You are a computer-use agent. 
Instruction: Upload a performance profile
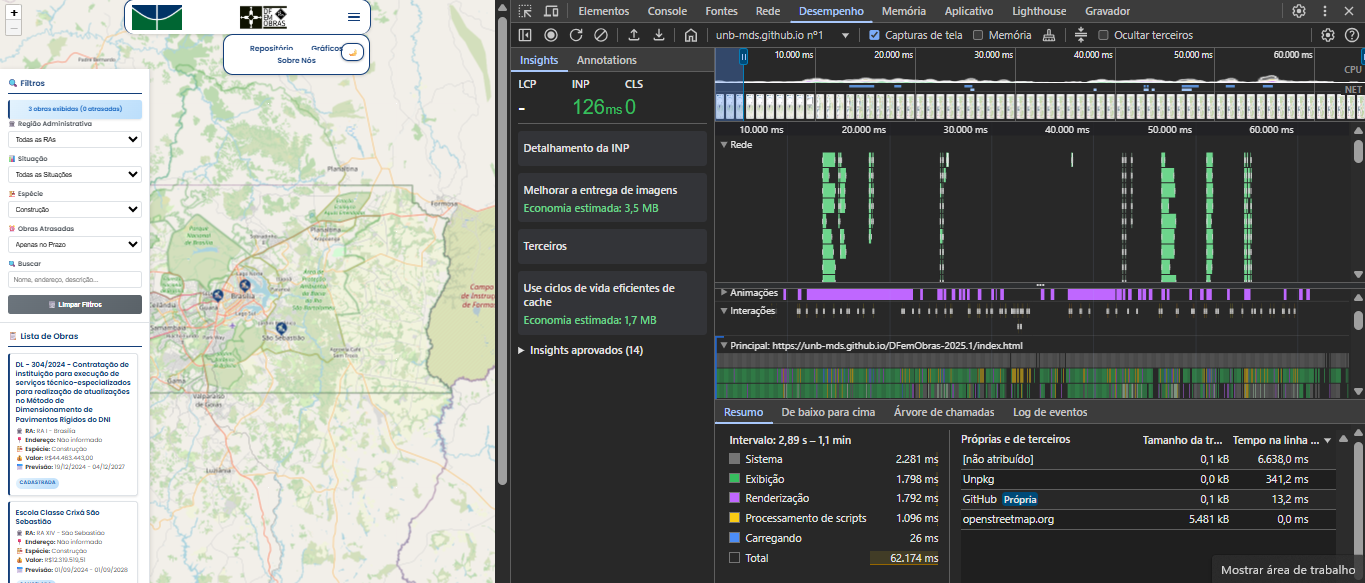point(633,35)
